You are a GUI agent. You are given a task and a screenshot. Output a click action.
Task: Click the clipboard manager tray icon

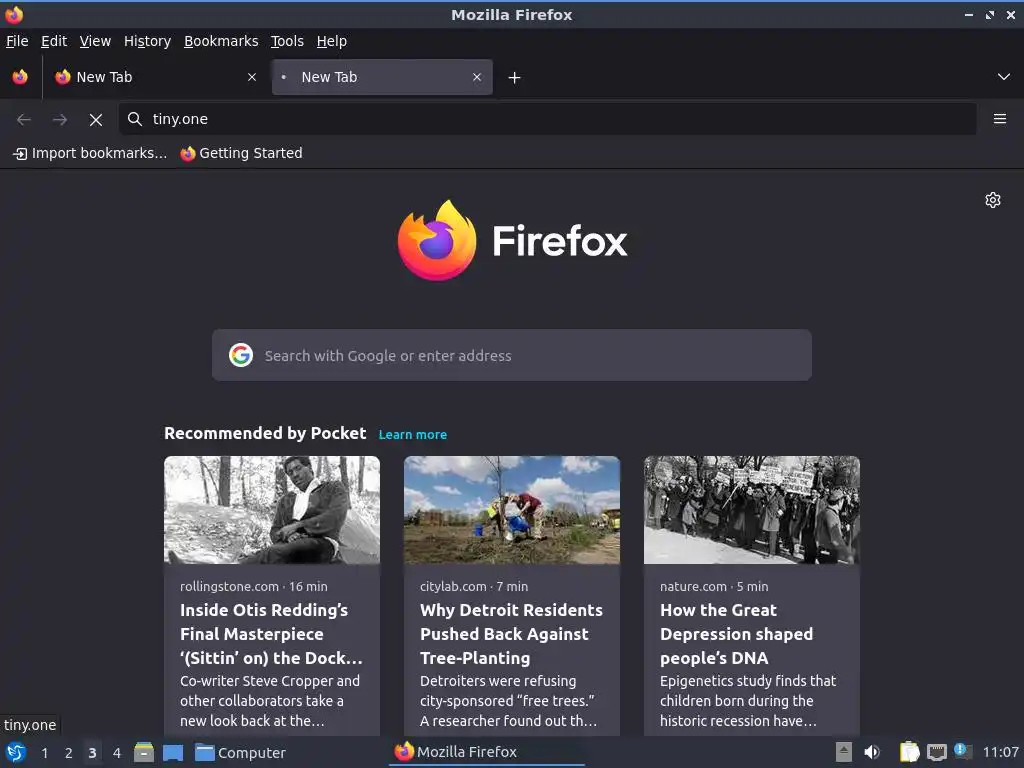(909, 752)
